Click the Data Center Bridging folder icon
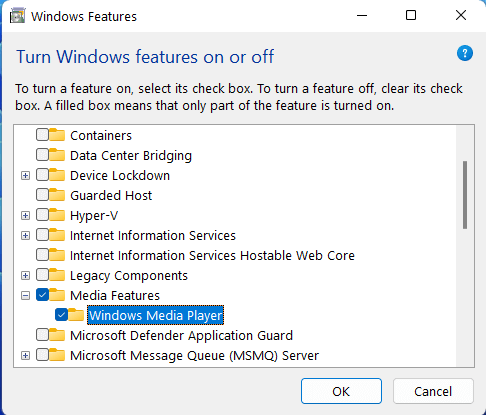 (57, 155)
